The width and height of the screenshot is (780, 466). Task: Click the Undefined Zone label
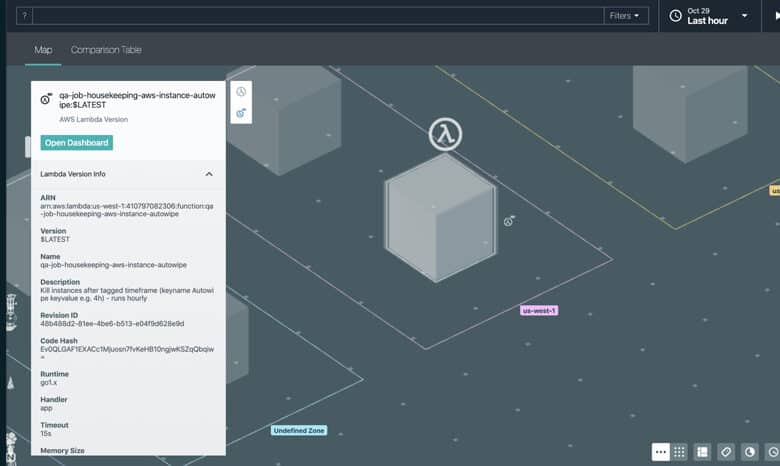click(299, 431)
